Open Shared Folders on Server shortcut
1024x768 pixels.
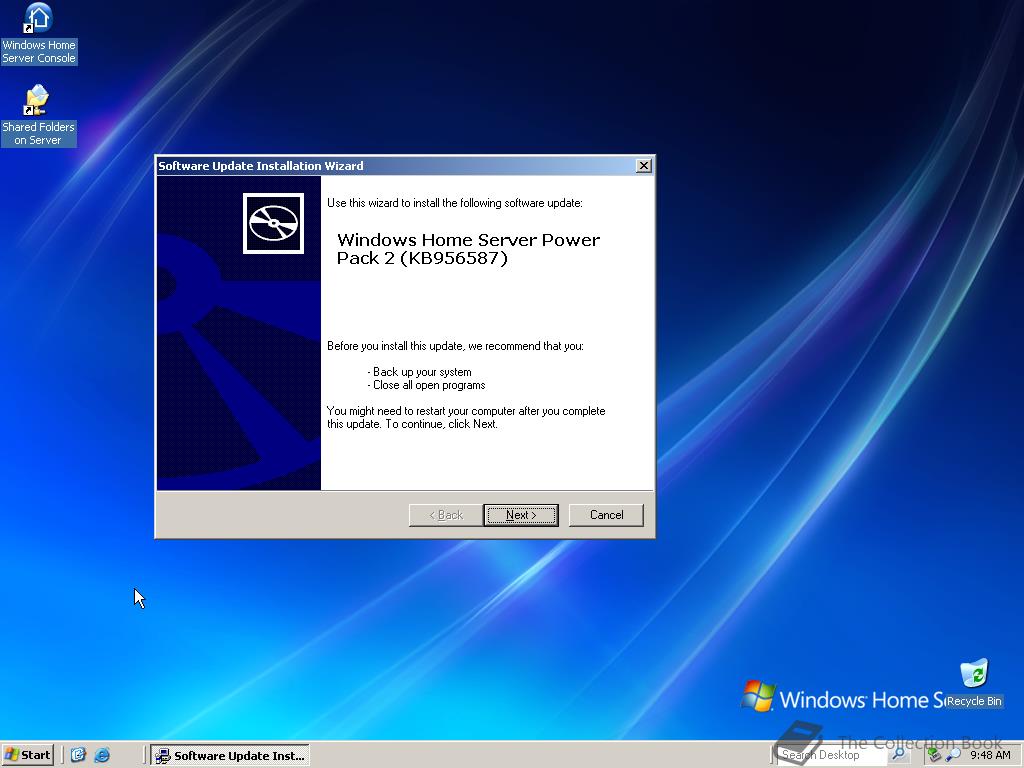39,116
